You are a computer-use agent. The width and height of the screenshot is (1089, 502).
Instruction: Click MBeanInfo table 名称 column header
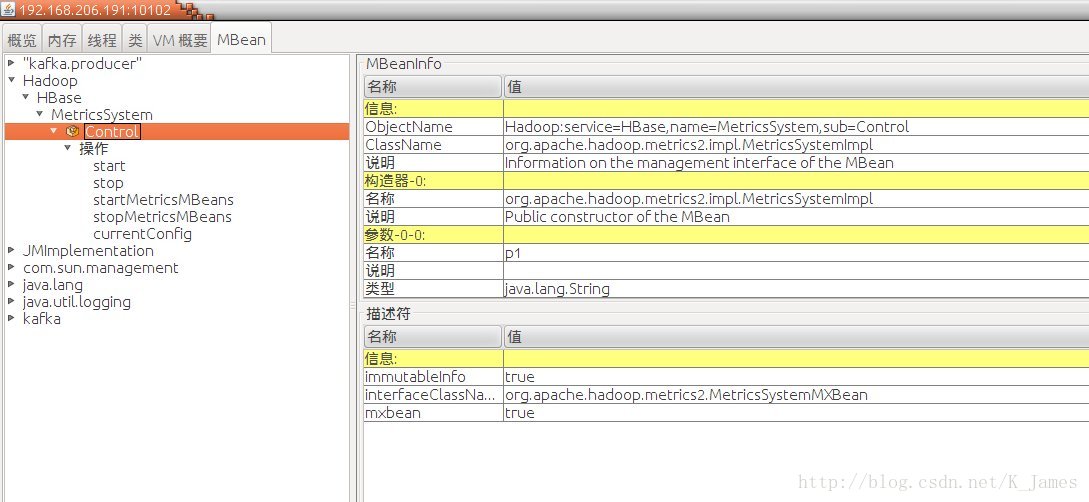tap(432, 87)
